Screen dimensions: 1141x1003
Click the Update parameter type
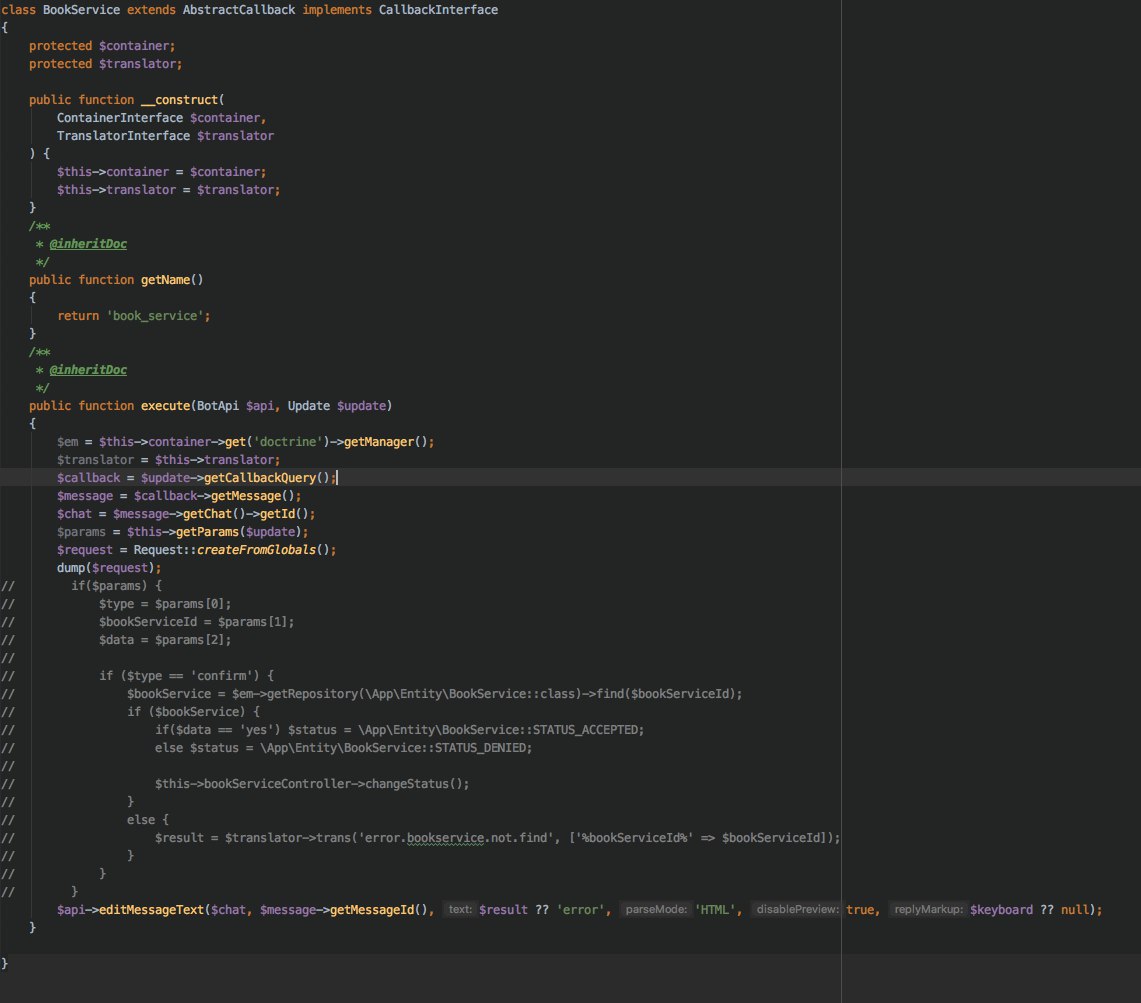point(309,405)
